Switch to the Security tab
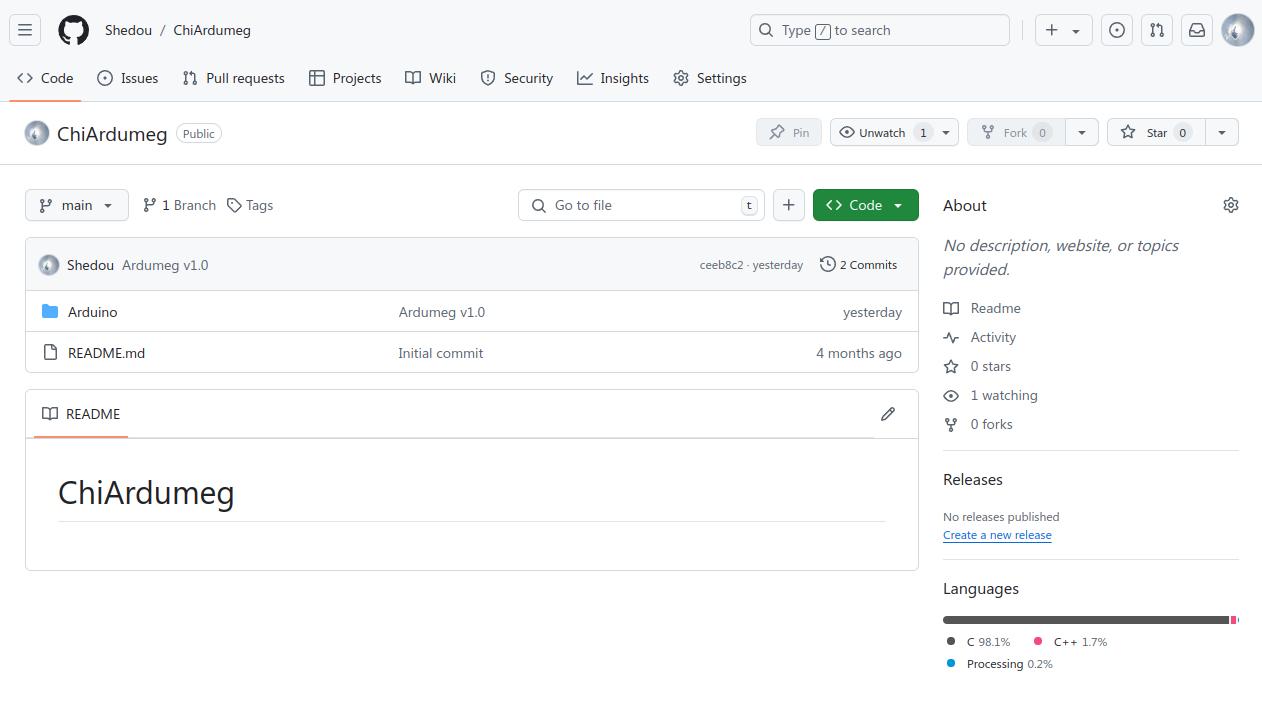Viewport: 1262px width, 709px height. 517,78
